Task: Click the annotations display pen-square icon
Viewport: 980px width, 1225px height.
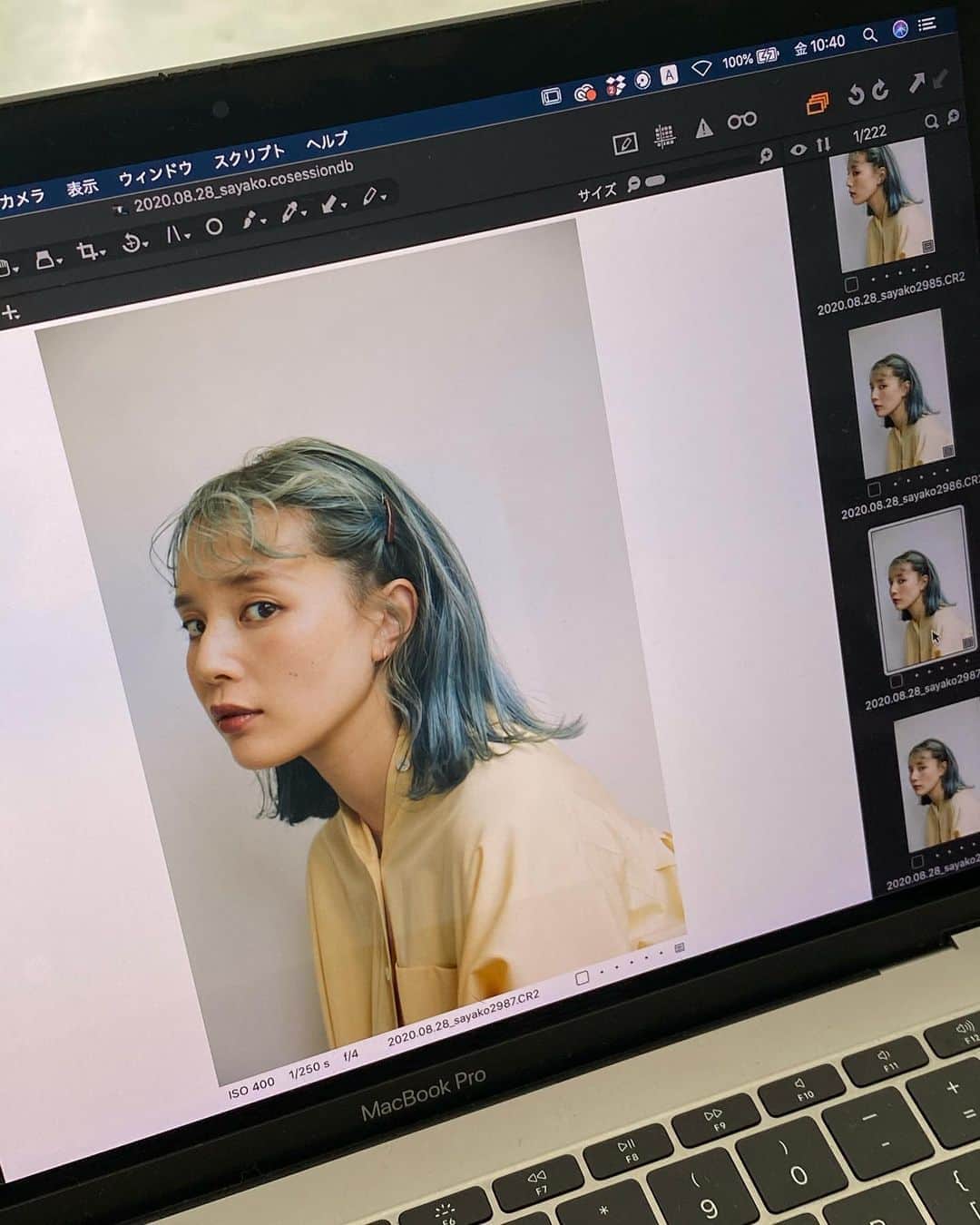Action: pos(624,143)
